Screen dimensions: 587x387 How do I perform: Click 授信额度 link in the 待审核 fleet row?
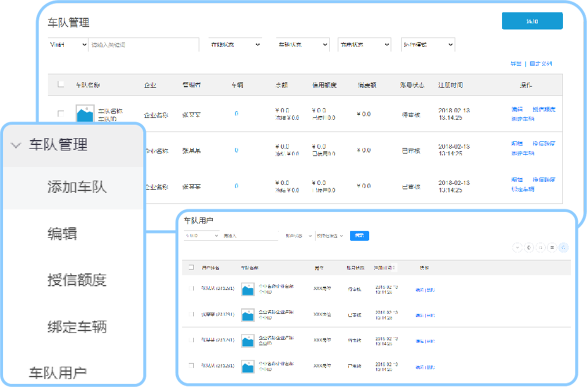(x=544, y=109)
